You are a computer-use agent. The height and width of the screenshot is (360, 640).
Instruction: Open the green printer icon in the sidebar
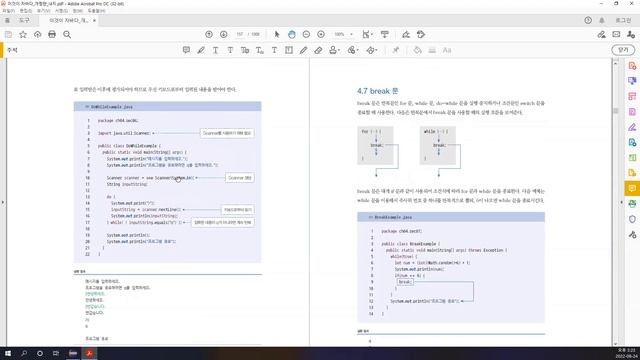[x=632, y=204]
